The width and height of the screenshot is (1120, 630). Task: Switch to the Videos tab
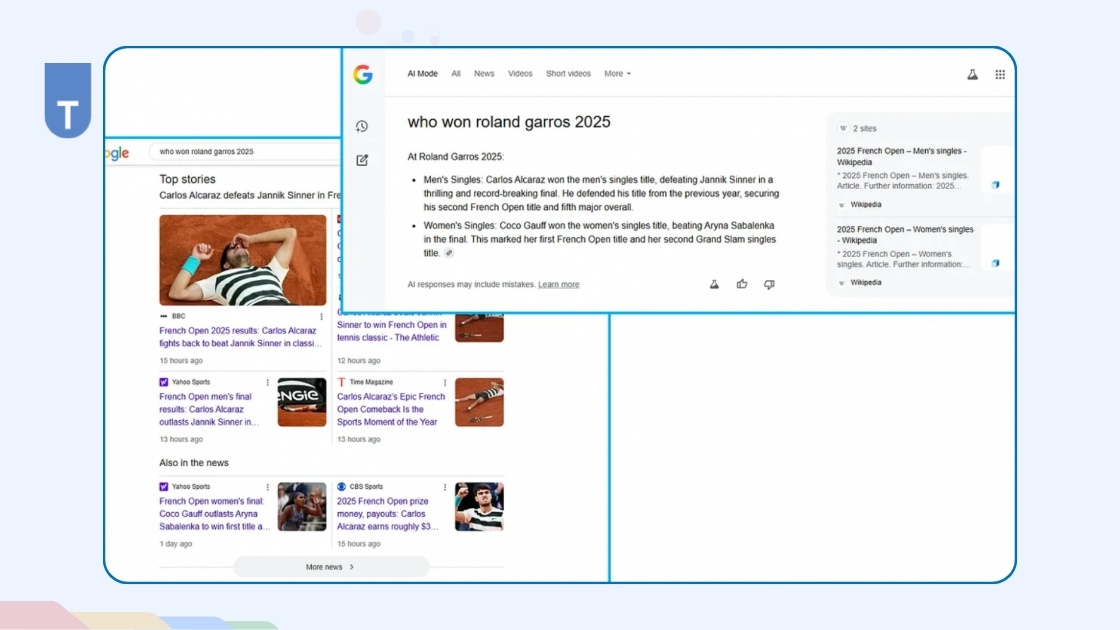coord(520,74)
